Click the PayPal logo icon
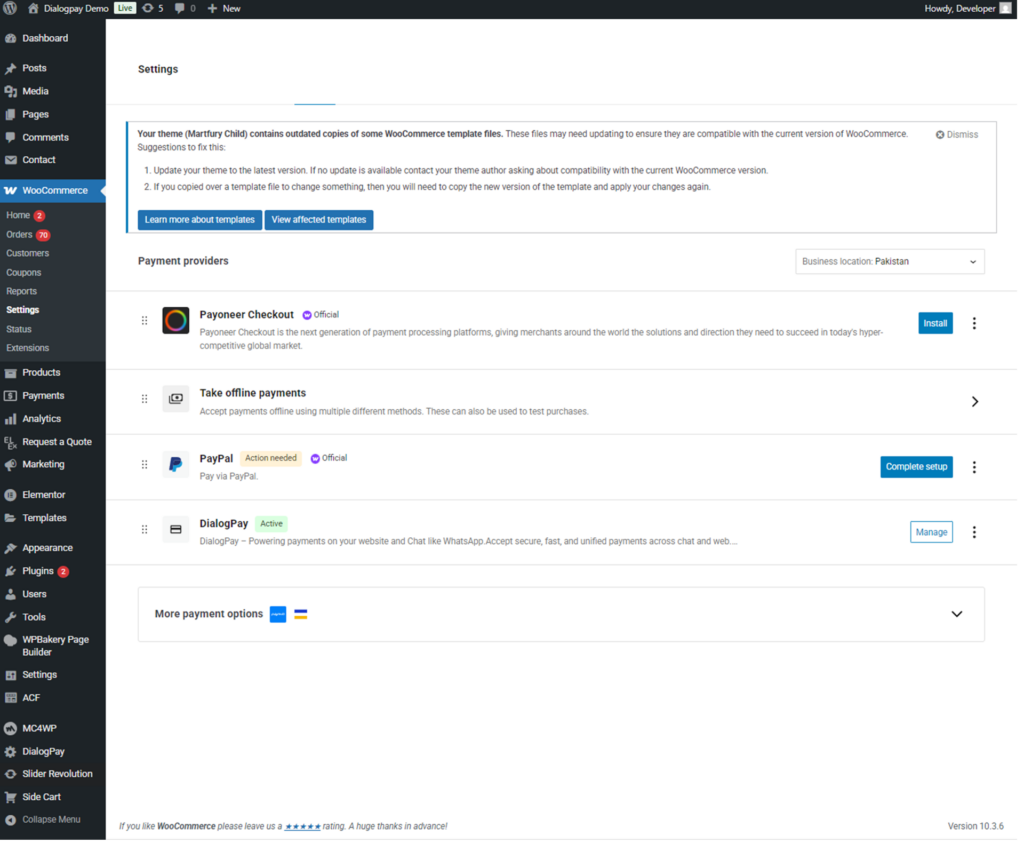 [x=176, y=465]
